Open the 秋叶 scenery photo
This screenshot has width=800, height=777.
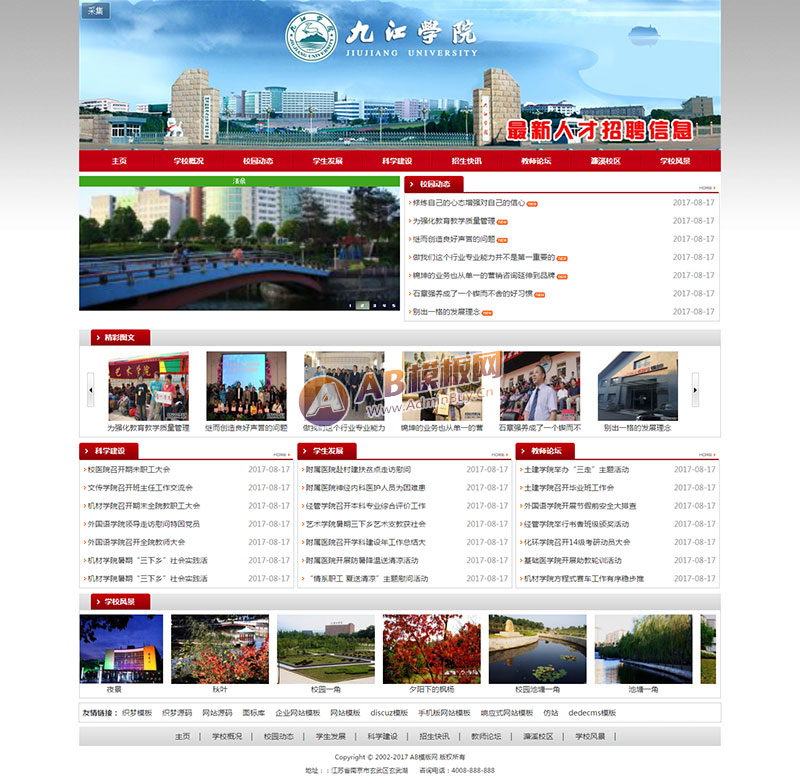point(220,649)
